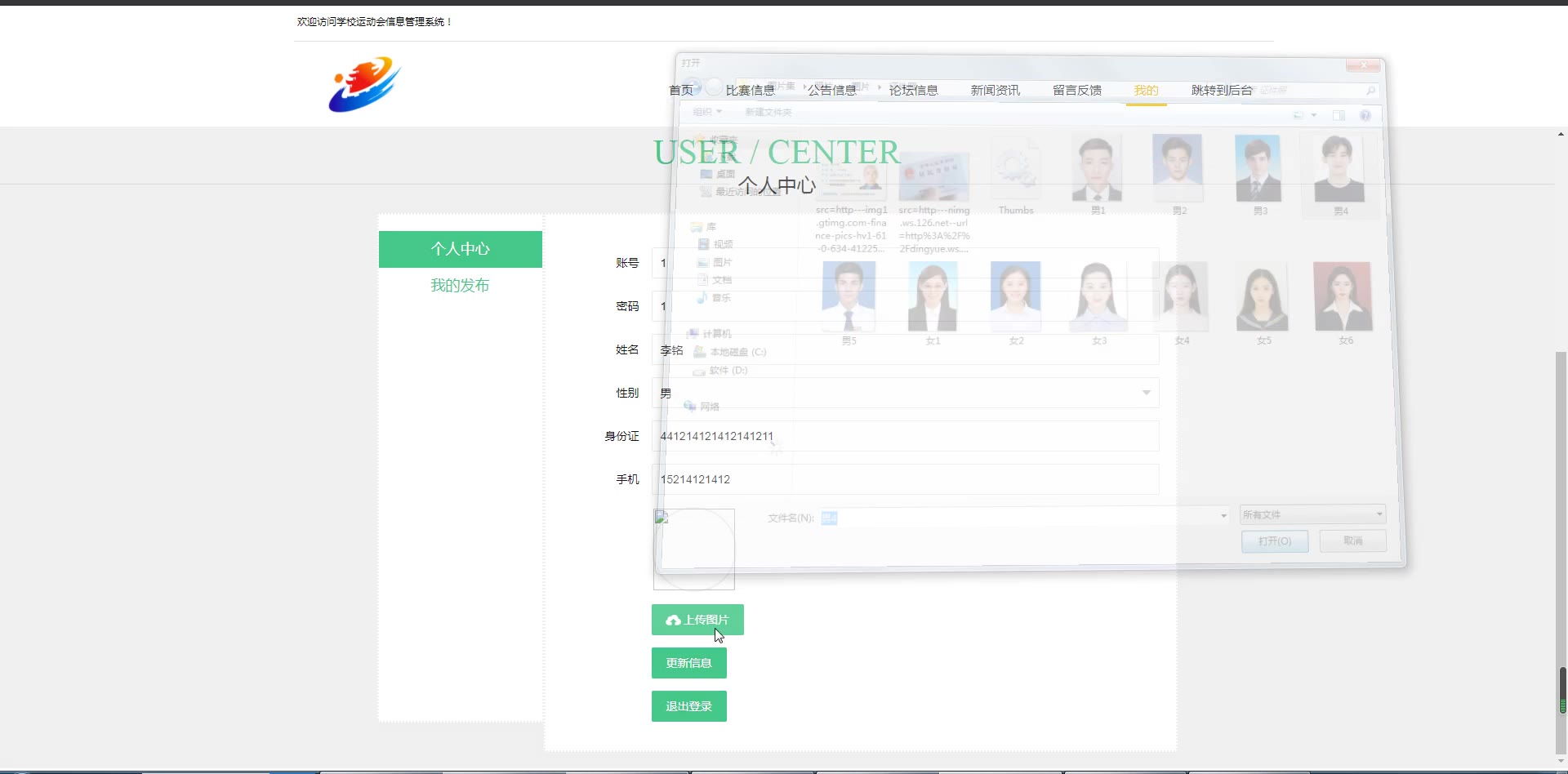Select 个人中心 in the left sidebar
The height and width of the screenshot is (774, 1568).
click(x=461, y=249)
